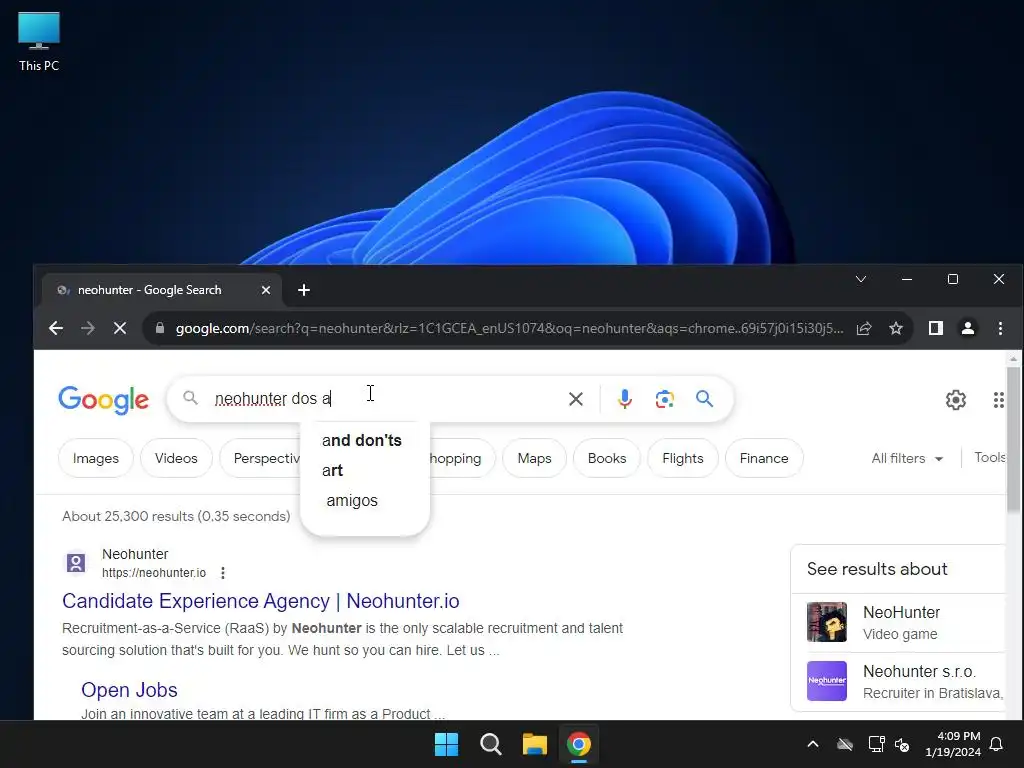
Task: Select 'amigos' autocomplete suggestion
Action: pyautogui.click(x=352, y=501)
